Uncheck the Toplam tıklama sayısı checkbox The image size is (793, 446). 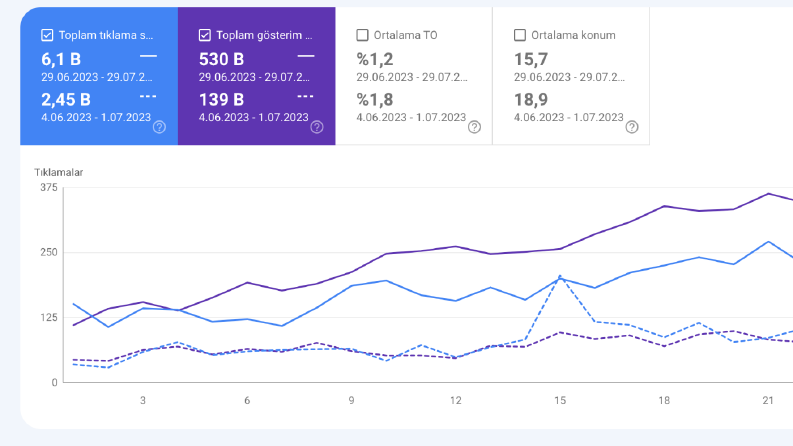pyautogui.click(x=47, y=35)
